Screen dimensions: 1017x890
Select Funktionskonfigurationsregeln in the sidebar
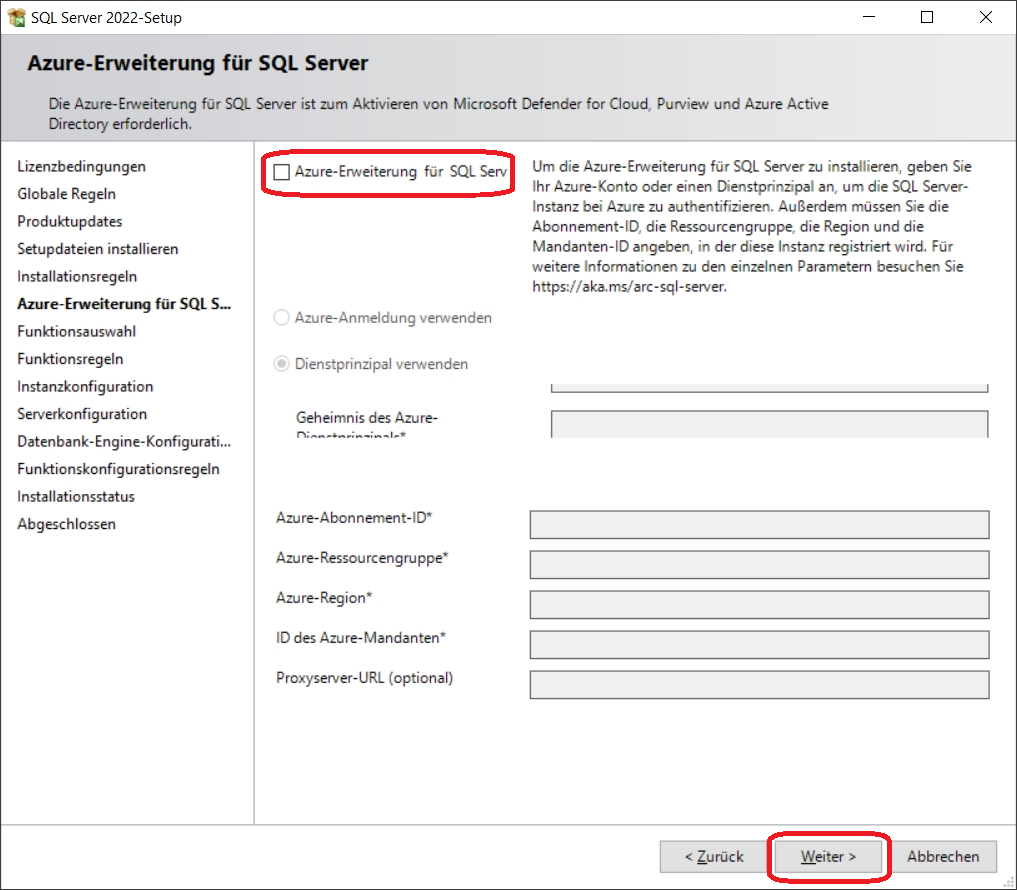(119, 469)
